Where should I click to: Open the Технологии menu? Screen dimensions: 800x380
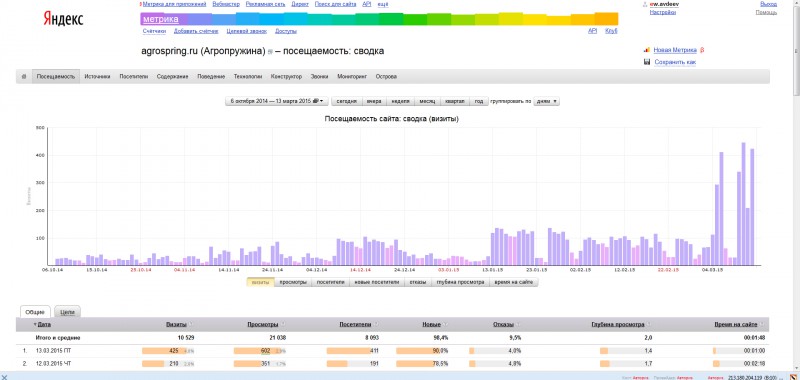(248, 77)
